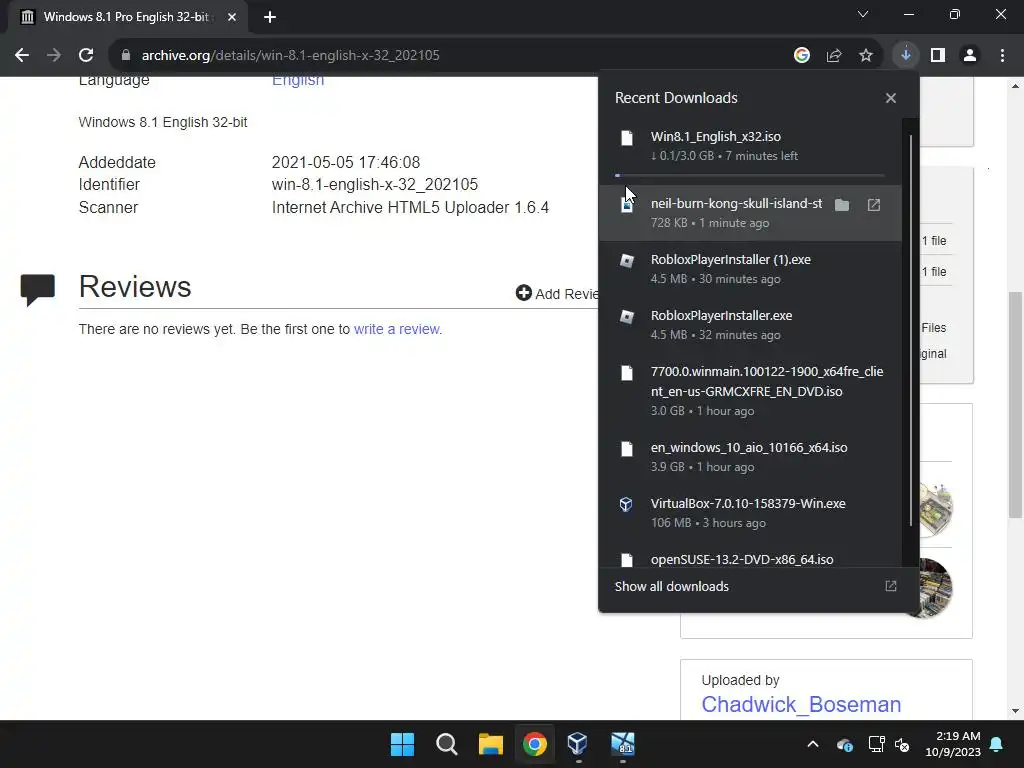Open RobloxPlayerInstaller.exe download entry
Image resolution: width=1024 pixels, height=768 pixels.
[750, 325]
